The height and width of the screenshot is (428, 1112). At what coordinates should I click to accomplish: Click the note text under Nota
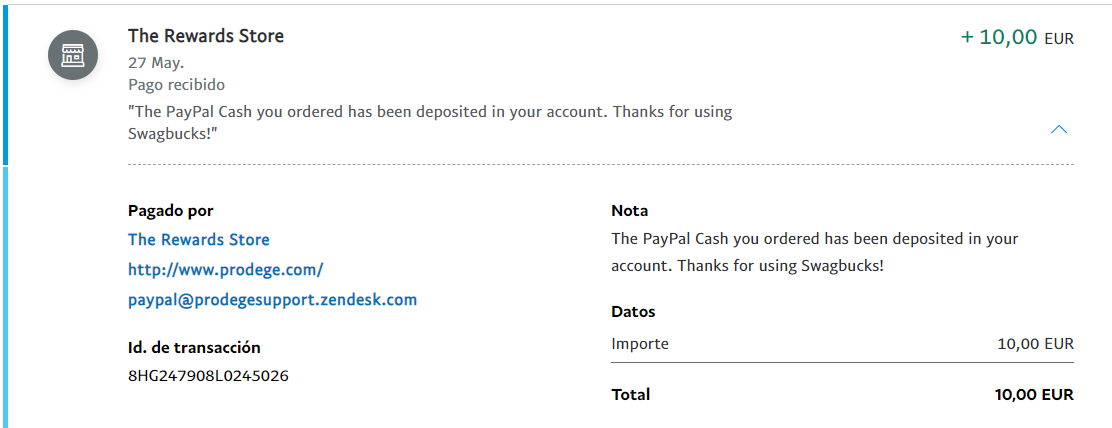pos(815,253)
